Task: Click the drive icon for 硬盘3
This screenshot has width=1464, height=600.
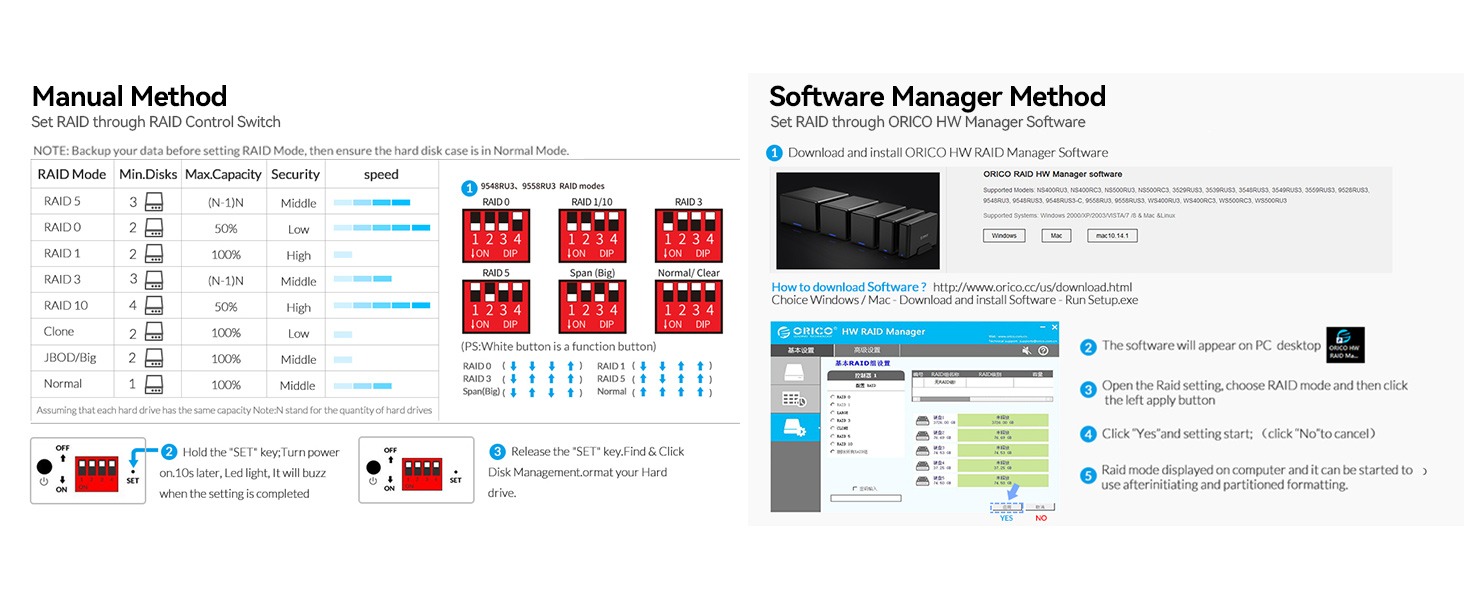Action: (923, 451)
